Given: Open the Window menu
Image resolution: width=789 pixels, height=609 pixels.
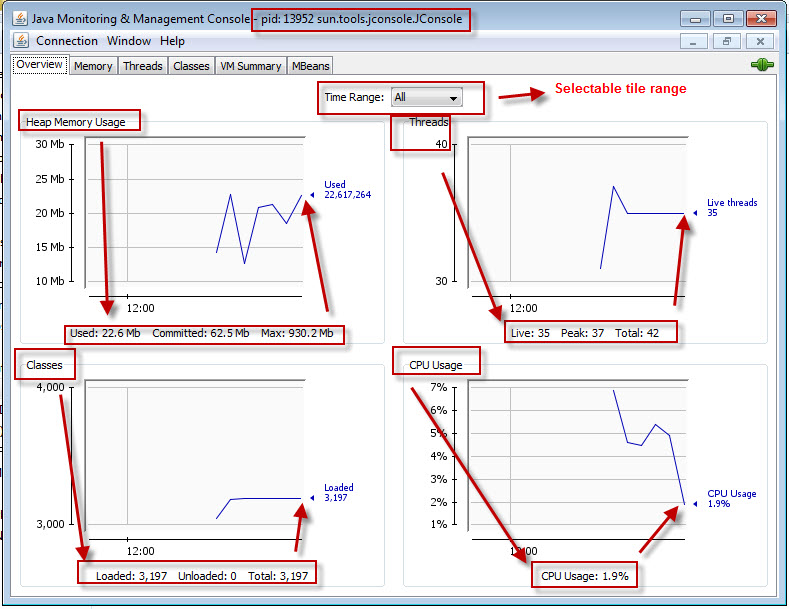Looking at the screenshot, I should (x=129, y=41).
